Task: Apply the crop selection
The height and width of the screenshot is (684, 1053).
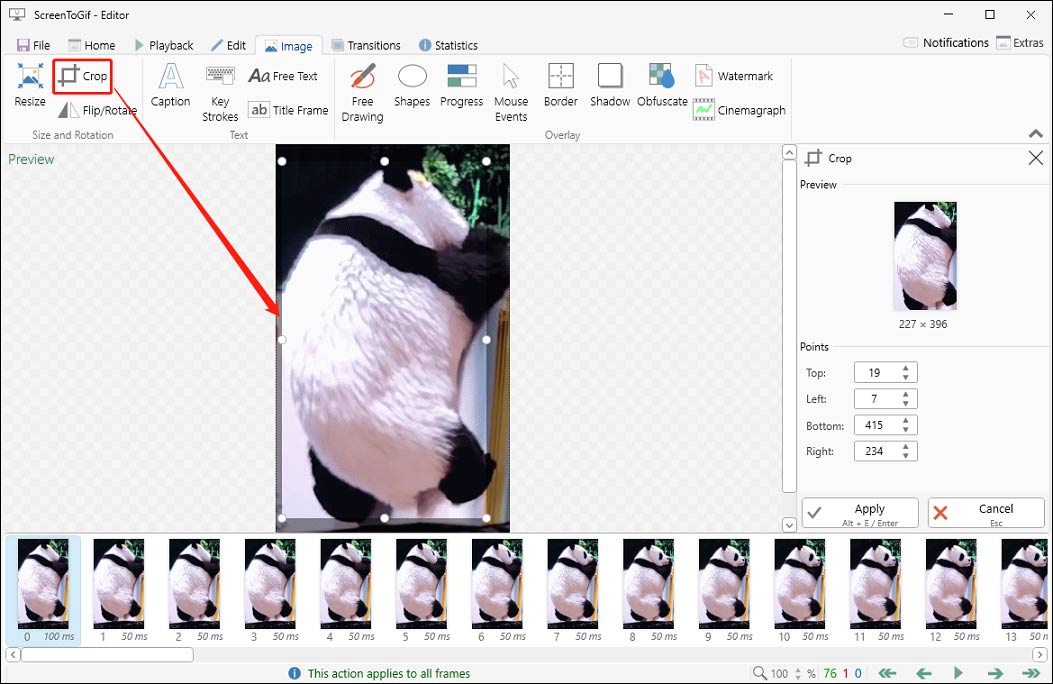Action: pyautogui.click(x=859, y=512)
